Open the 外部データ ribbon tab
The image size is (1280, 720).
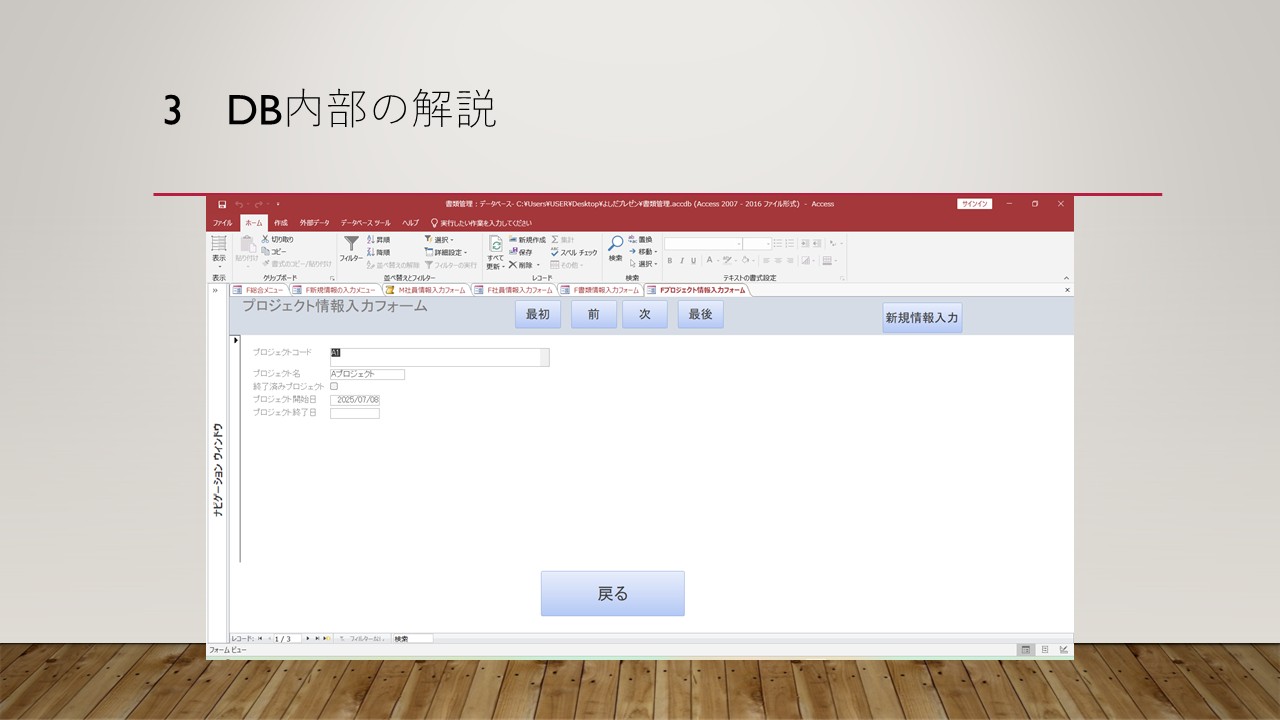(x=314, y=223)
